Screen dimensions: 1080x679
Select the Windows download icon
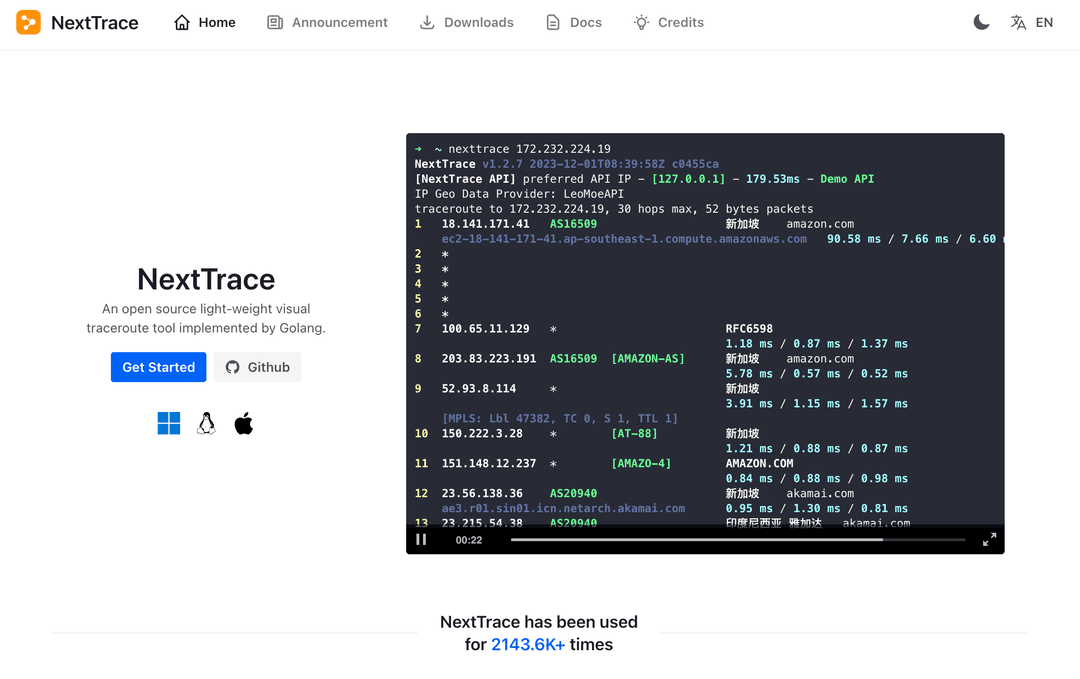click(x=169, y=423)
